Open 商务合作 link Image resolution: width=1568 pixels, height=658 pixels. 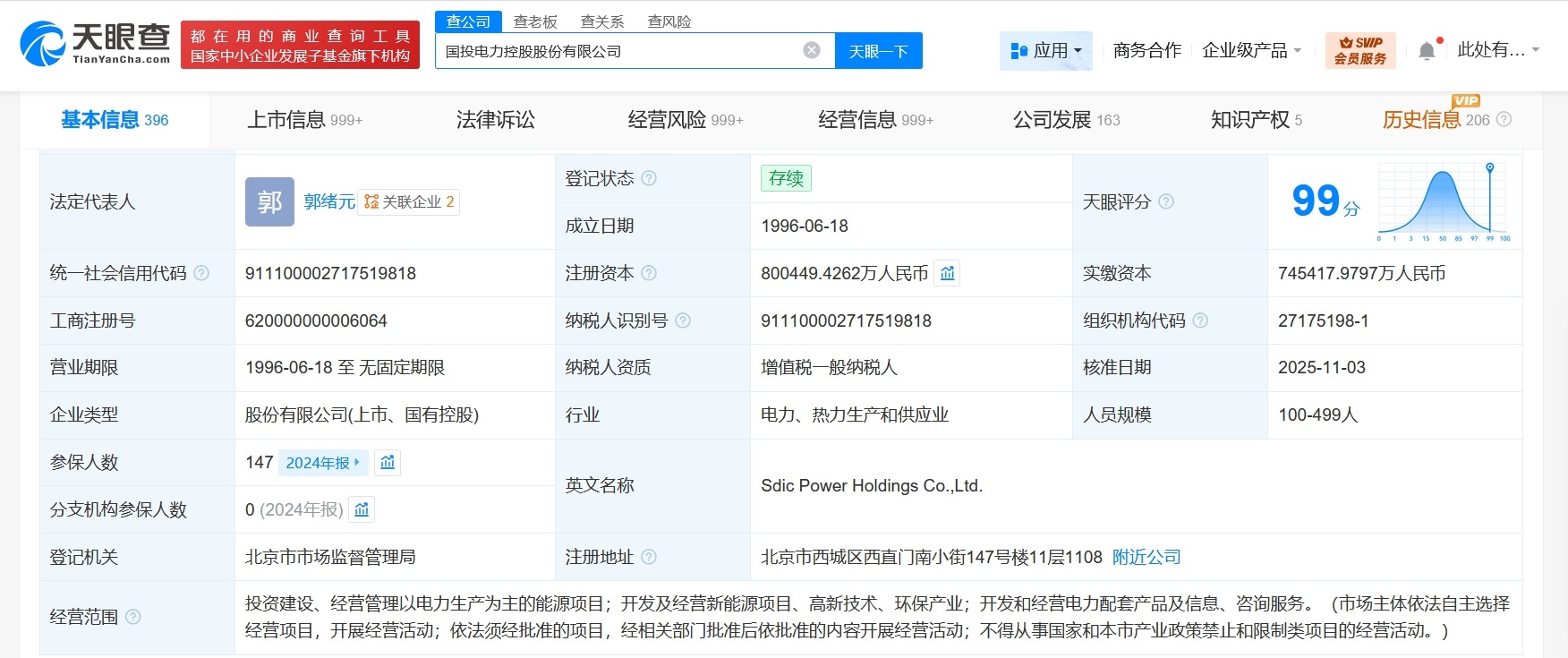click(1147, 50)
